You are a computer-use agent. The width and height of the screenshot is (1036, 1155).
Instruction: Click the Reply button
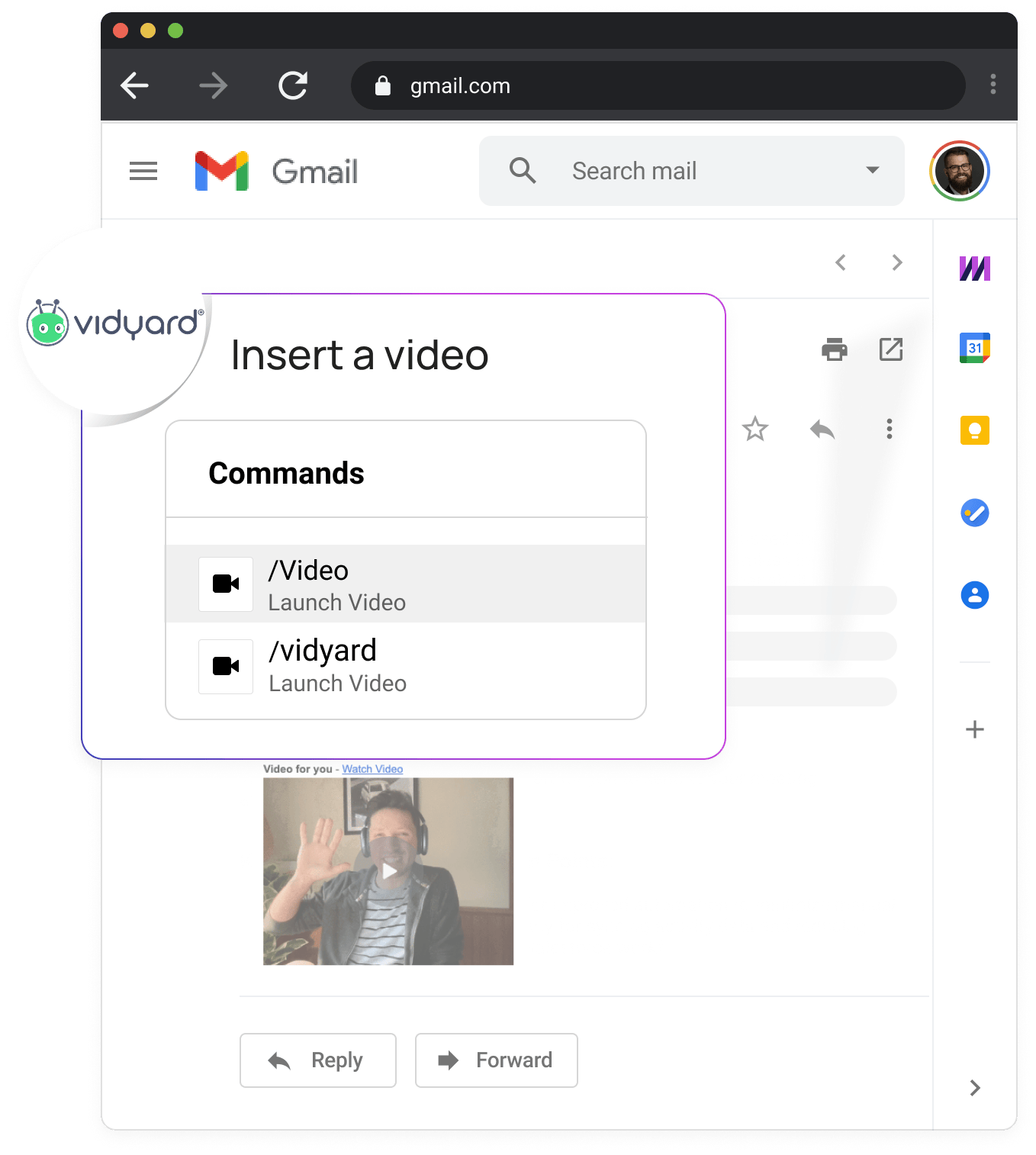click(x=318, y=1060)
